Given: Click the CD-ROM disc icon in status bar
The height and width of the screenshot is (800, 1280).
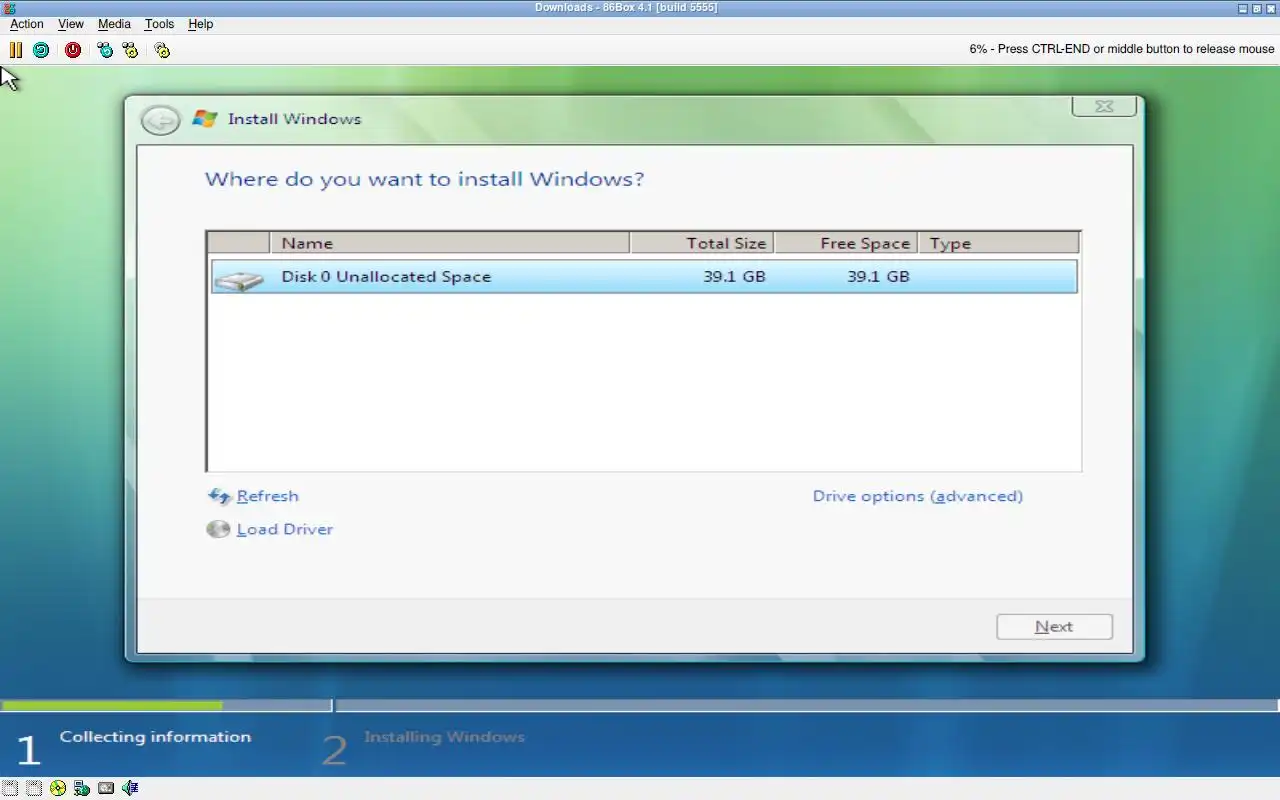Looking at the screenshot, I should 58,788.
